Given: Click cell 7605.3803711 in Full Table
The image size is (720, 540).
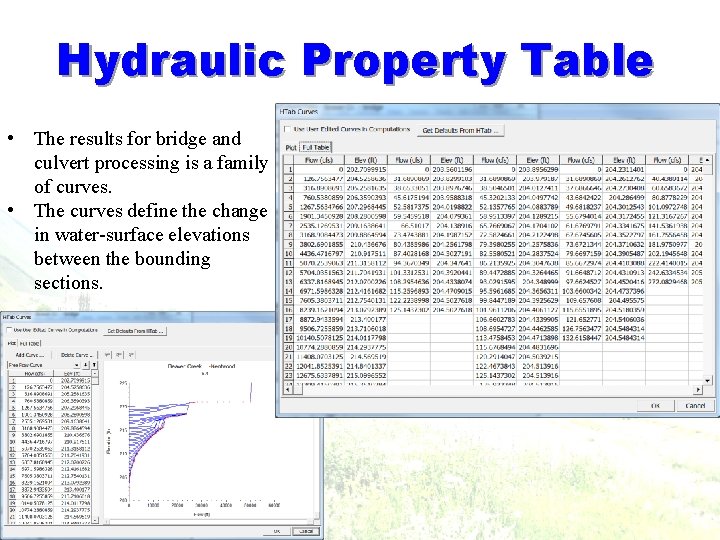Looking at the screenshot, I should coord(319,300).
